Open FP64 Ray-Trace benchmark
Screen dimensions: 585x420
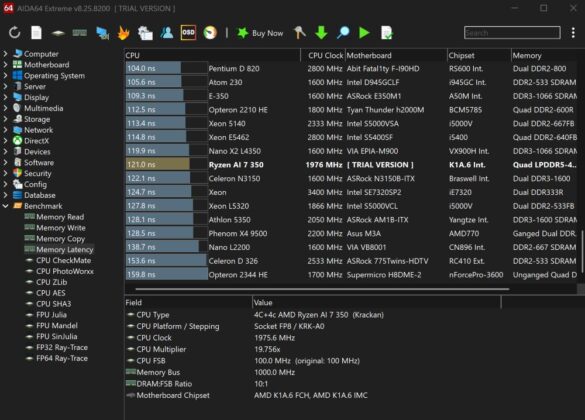point(62,358)
